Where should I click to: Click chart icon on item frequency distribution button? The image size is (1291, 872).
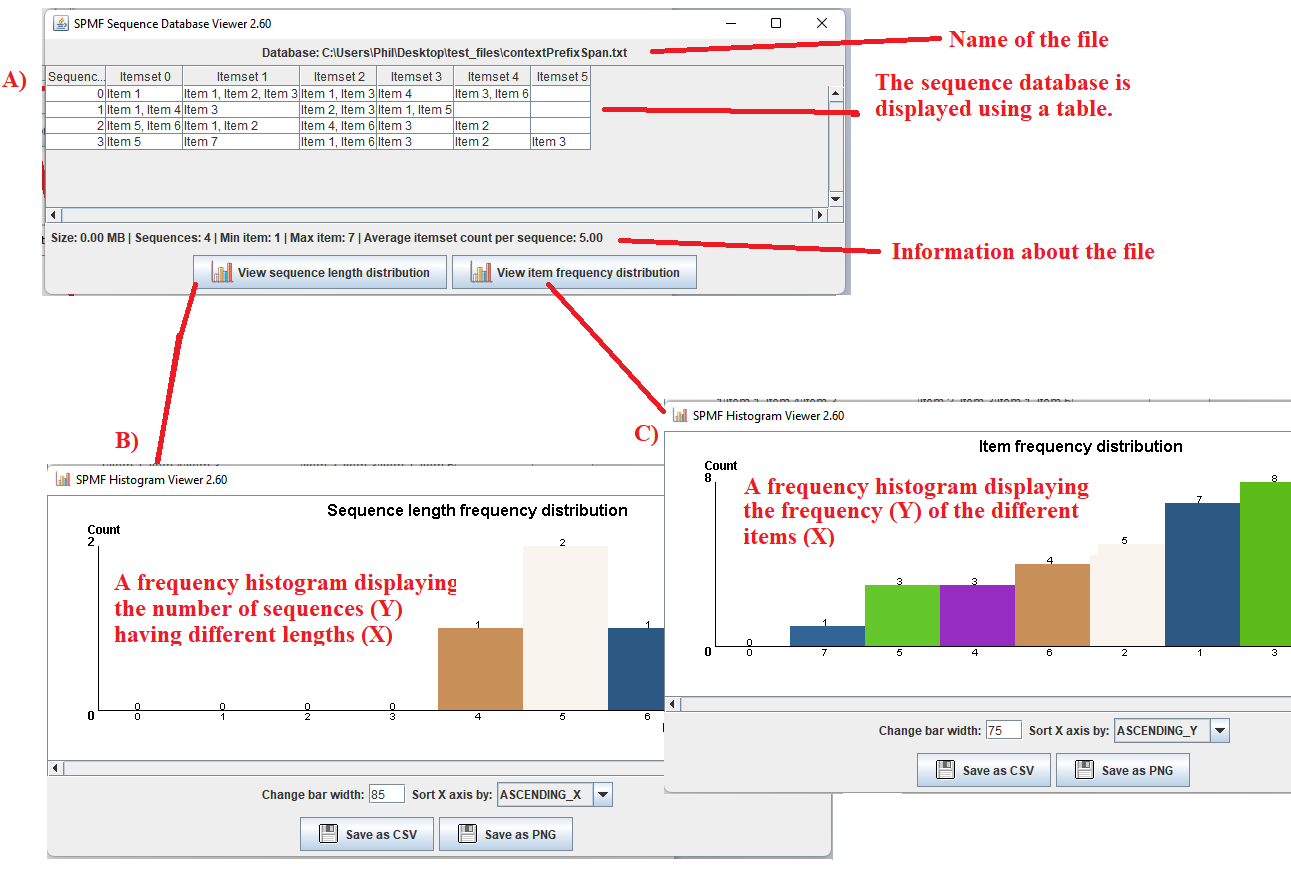(x=481, y=272)
